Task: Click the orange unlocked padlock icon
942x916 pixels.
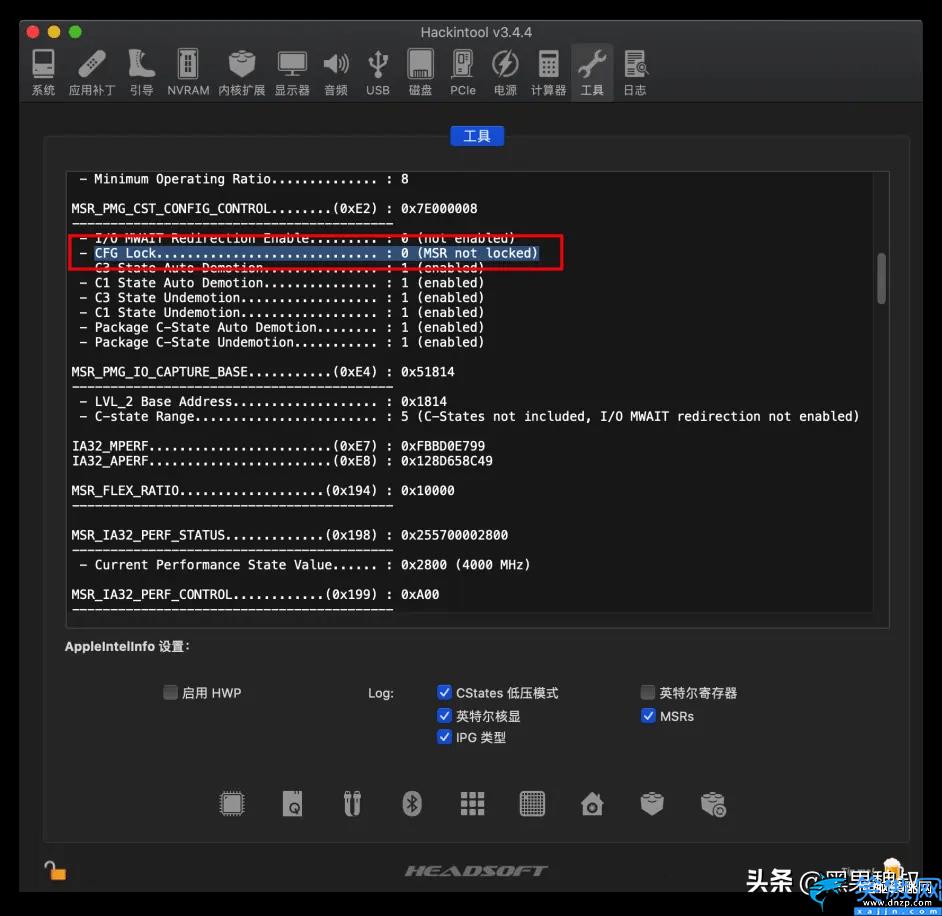Action: pos(55,870)
